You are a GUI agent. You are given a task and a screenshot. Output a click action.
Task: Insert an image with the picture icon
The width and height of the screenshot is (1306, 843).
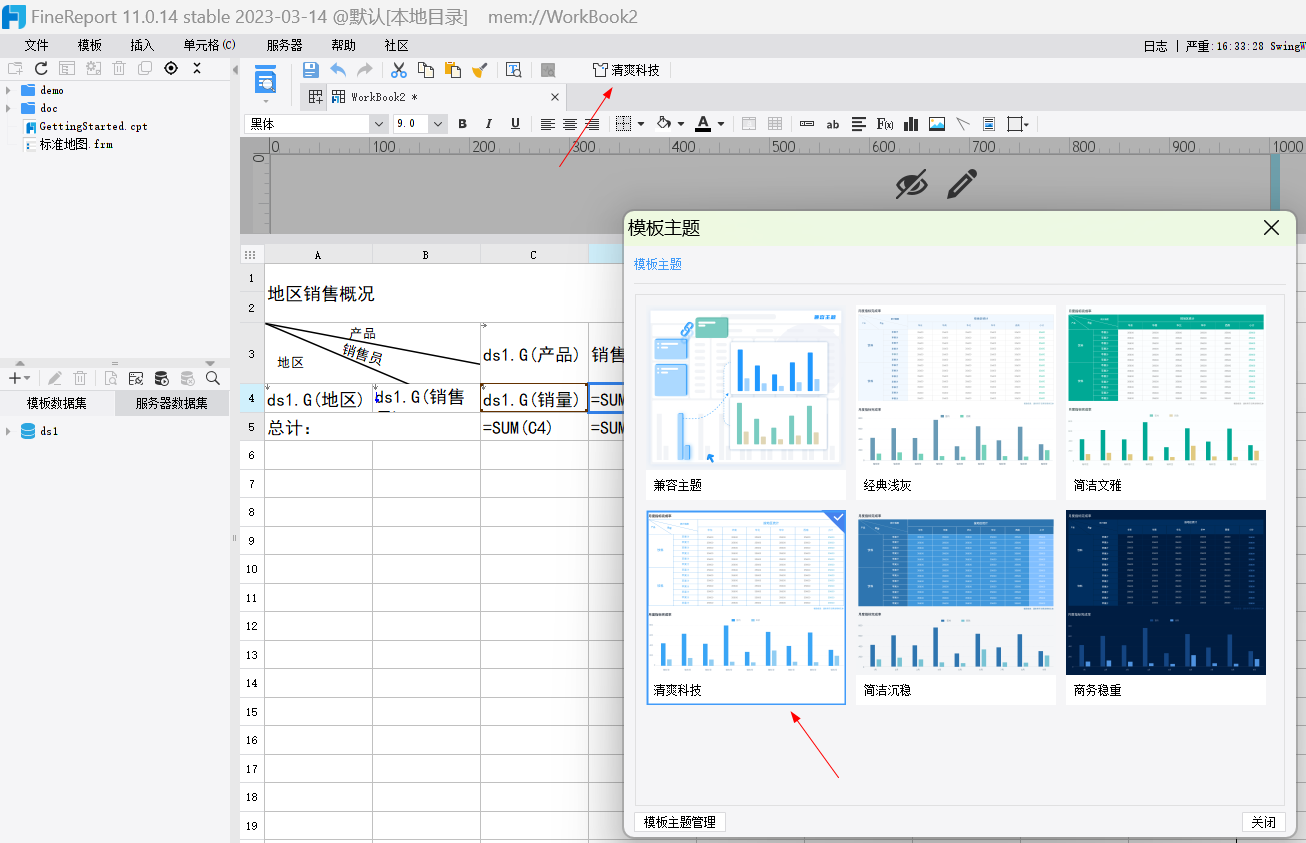[x=937, y=124]
